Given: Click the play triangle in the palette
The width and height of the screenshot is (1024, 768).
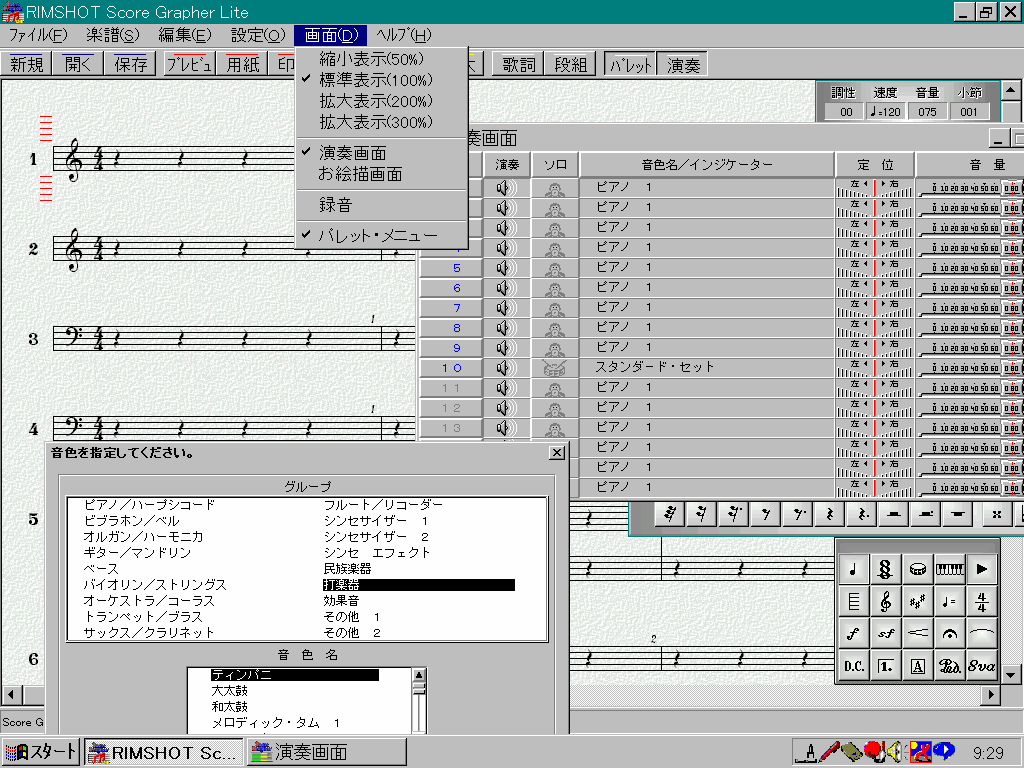Looking at the screenshot, I should click(x=982, y=569).
